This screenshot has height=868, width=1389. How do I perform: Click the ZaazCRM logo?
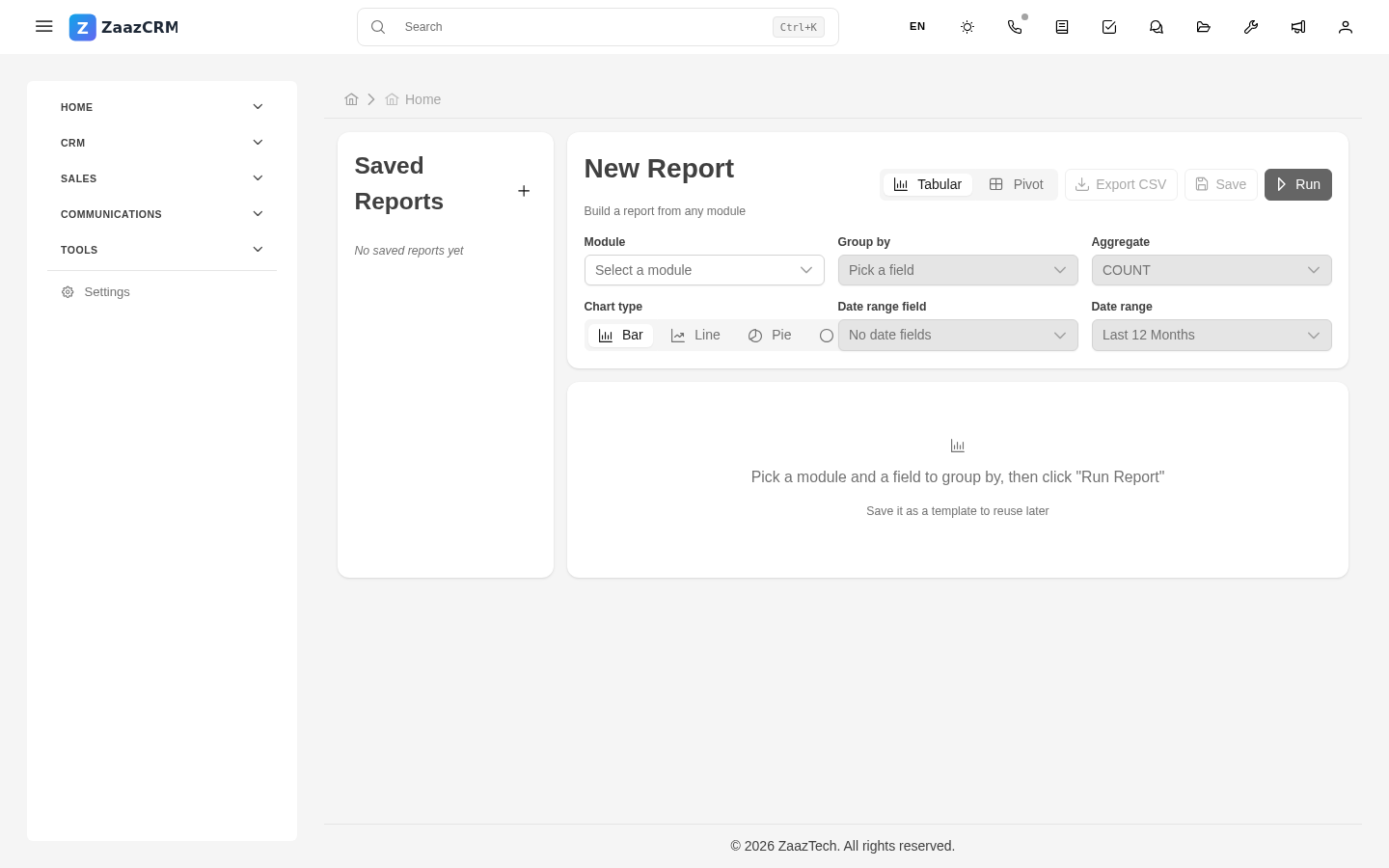tap(123, 27)
